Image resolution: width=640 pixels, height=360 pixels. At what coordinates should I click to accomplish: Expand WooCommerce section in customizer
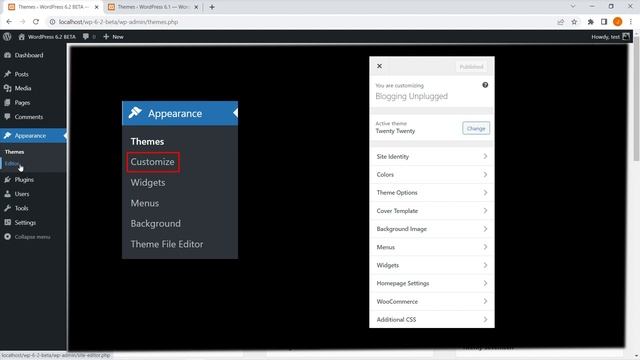pyautogui.click(x=432, y=301)
